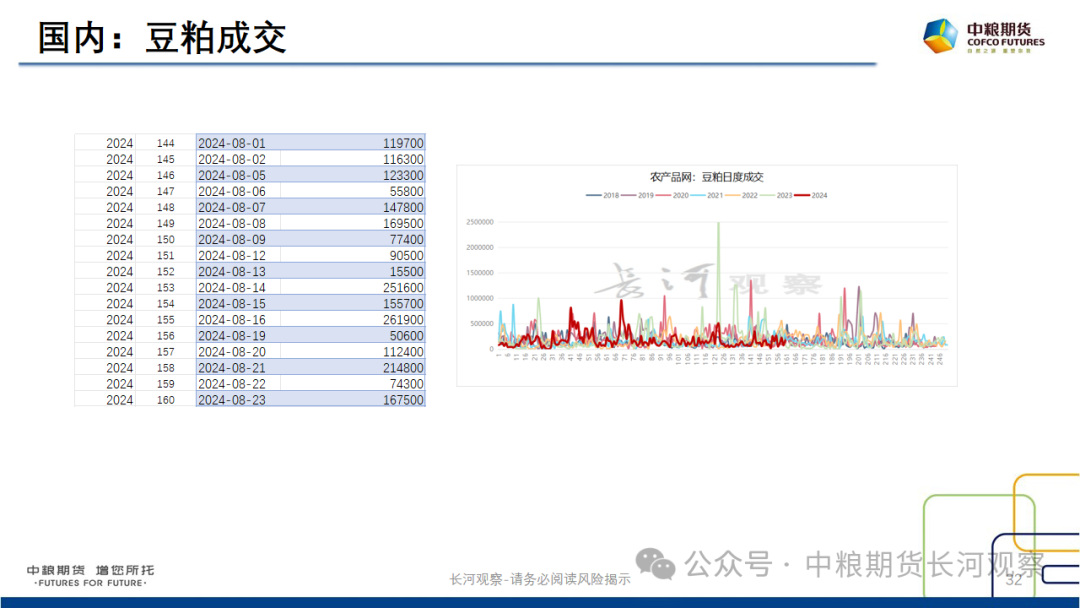Select the 2024-08-23 date cell
The width and height of the screenshot is (1080, 608).
pyautogui.click(x=232, y=400)
